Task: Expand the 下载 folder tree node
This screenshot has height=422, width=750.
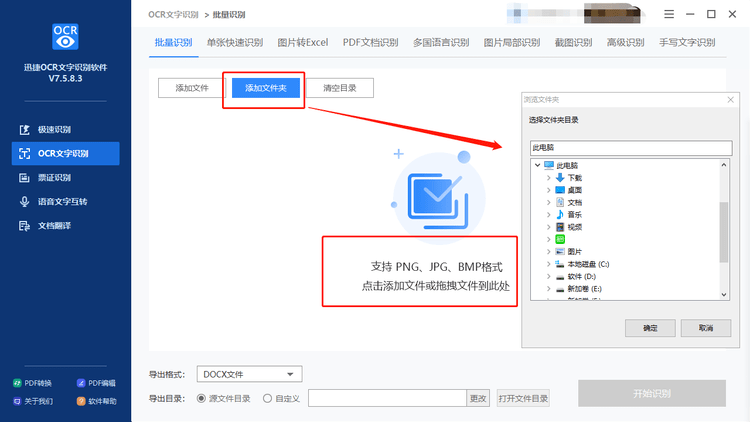Action: tap(549, 178)
